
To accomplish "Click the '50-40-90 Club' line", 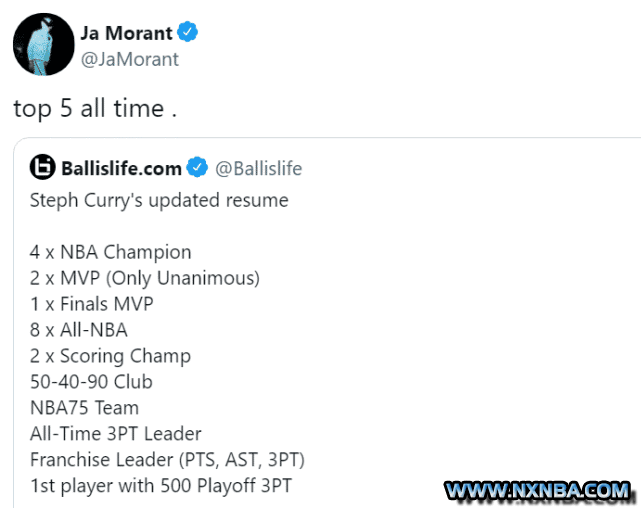I will pyautogui.click(x=91, y=382).
